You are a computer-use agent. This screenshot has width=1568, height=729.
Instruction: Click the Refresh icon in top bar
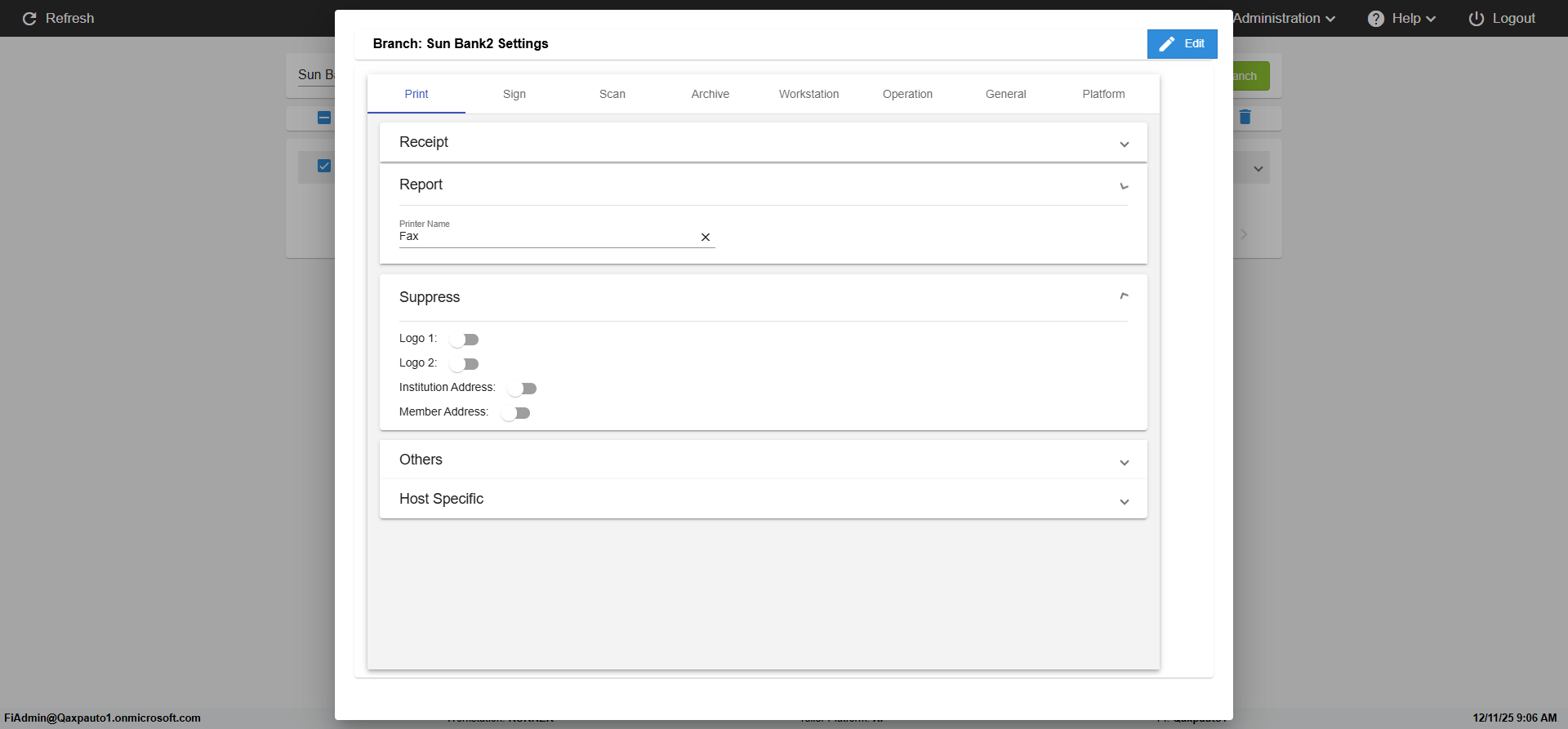point(29,19)
